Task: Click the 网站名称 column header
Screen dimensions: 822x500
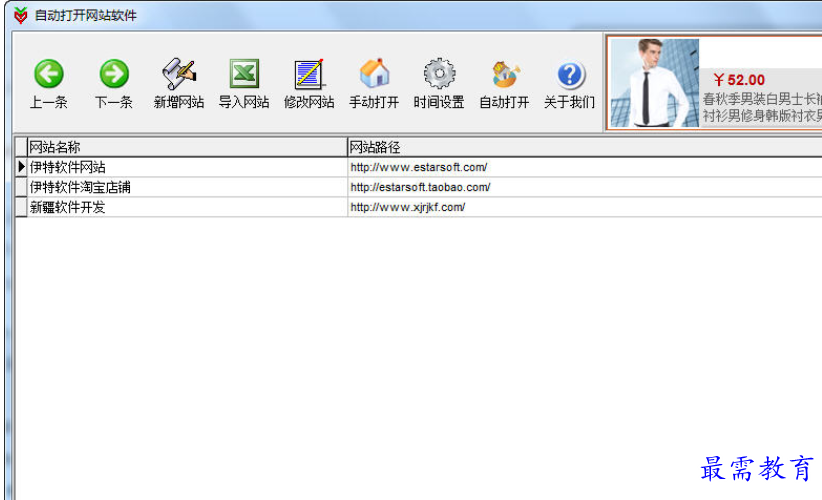Action: click(x=187, y=147)
